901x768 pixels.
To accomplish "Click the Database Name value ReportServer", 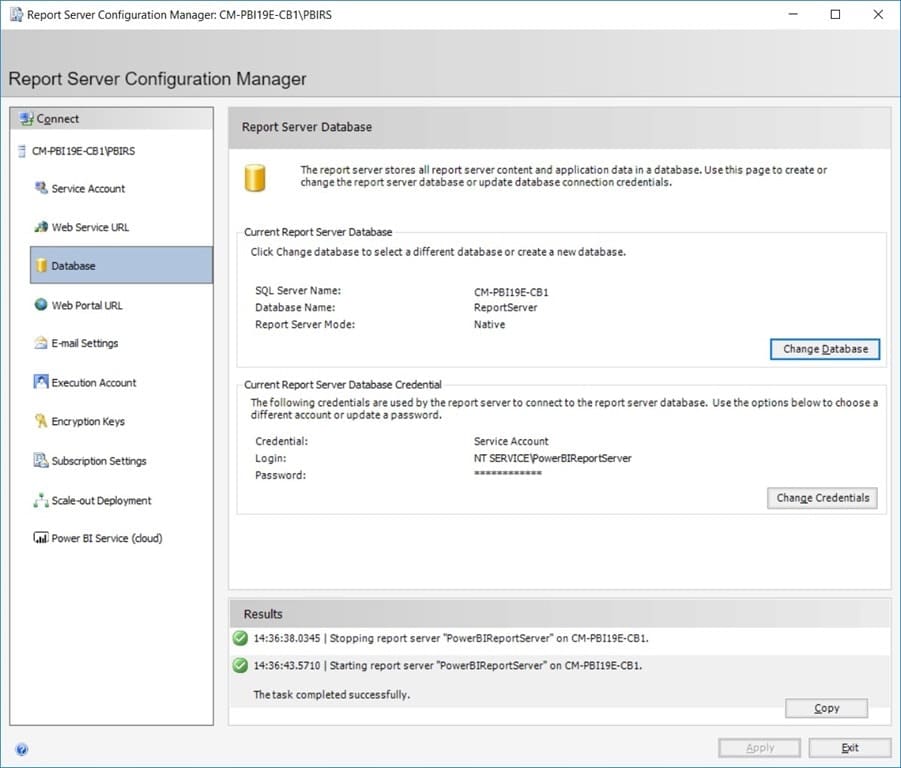I will pyautogui.click(x=505, y=307).
